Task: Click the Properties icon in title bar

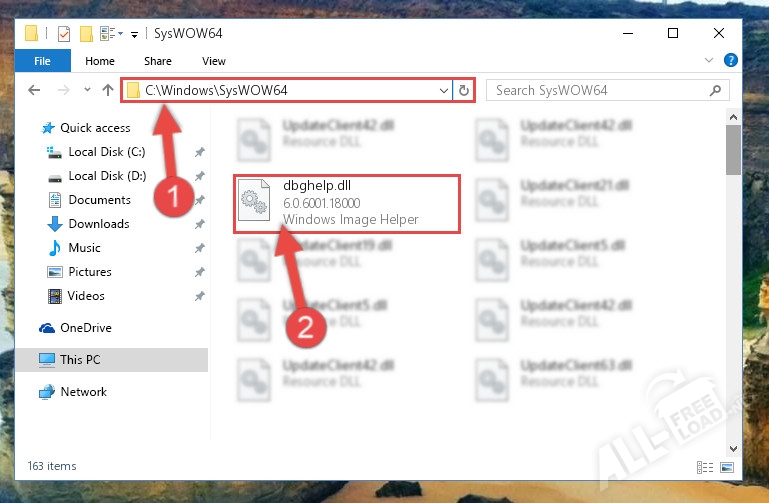Action: click(64, 33)
